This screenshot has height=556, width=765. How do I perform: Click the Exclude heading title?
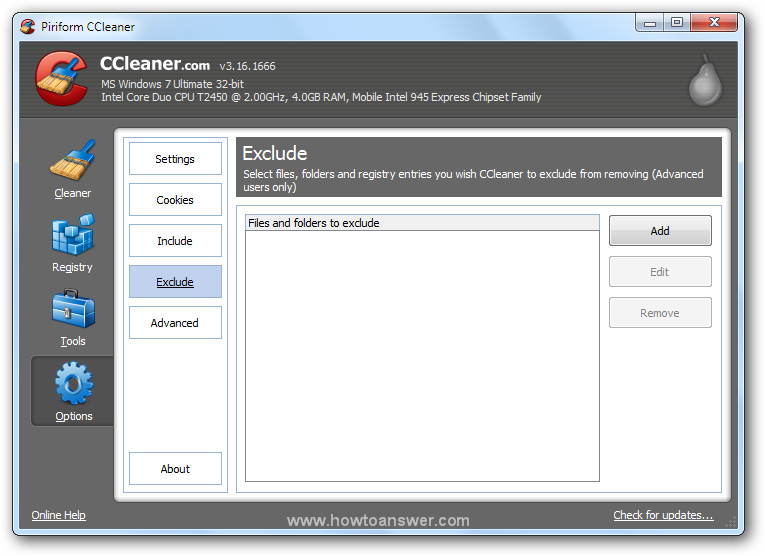pos(275,153)
